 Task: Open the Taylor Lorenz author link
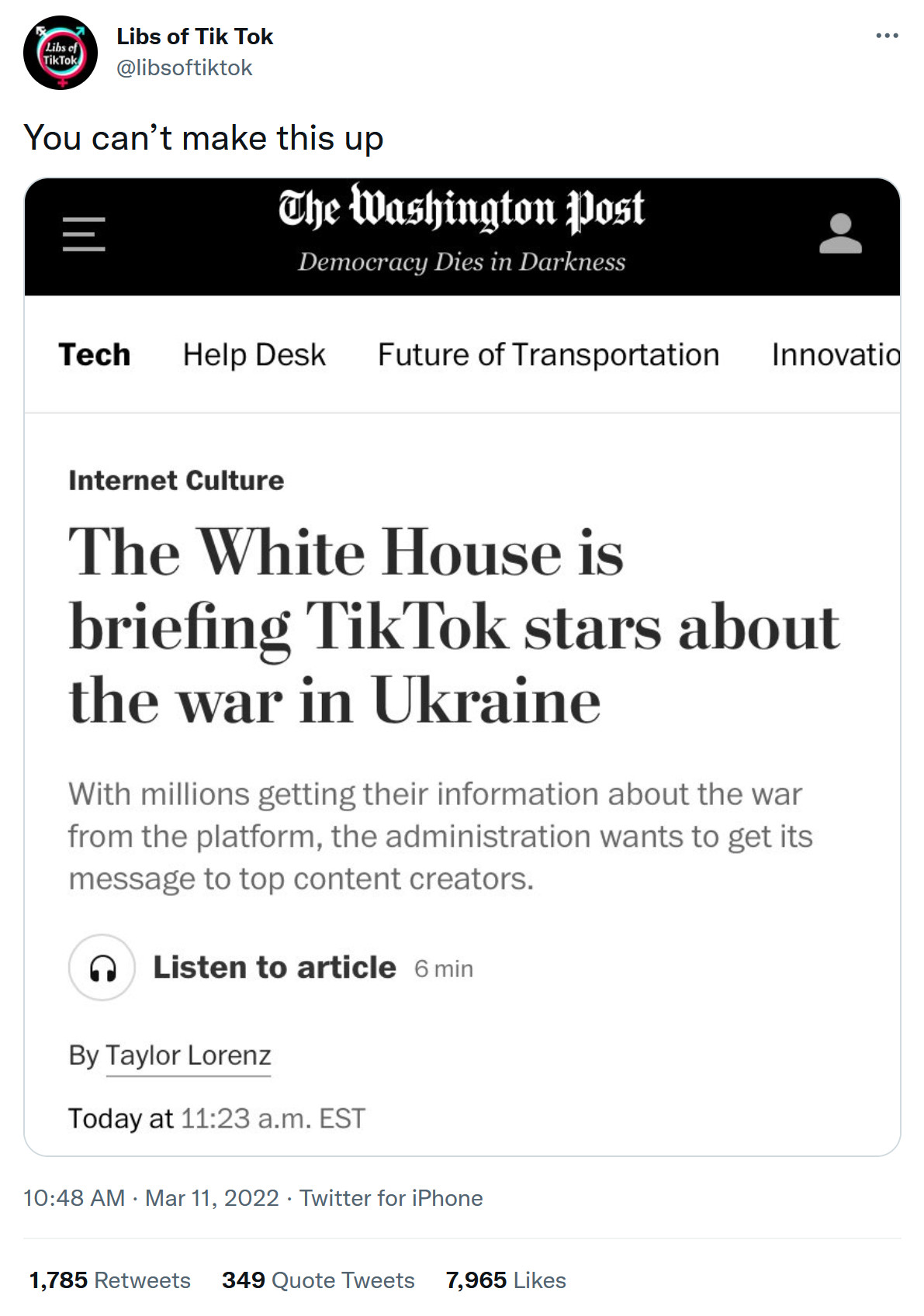[189, 1055]
